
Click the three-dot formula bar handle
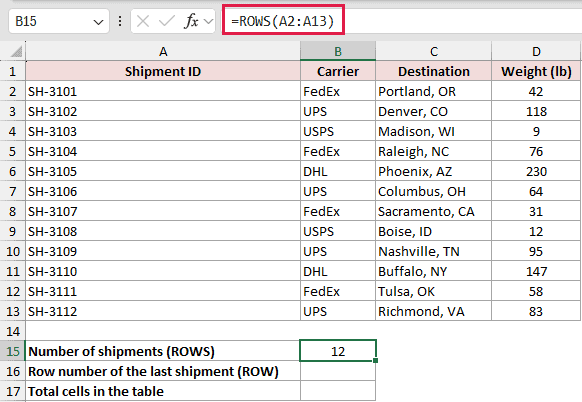click(120, 21)
